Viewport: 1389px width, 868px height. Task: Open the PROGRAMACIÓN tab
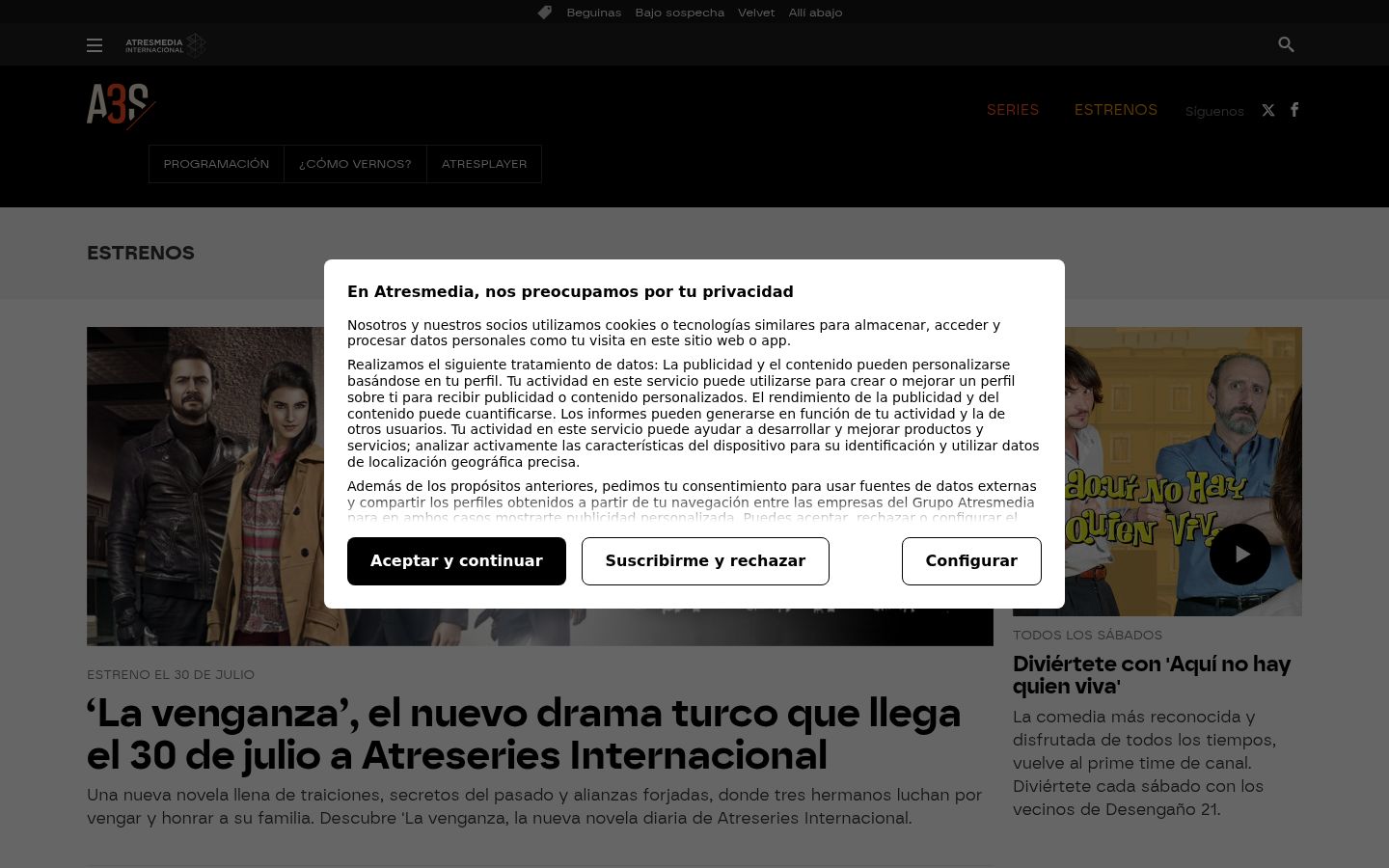point(216,164)
